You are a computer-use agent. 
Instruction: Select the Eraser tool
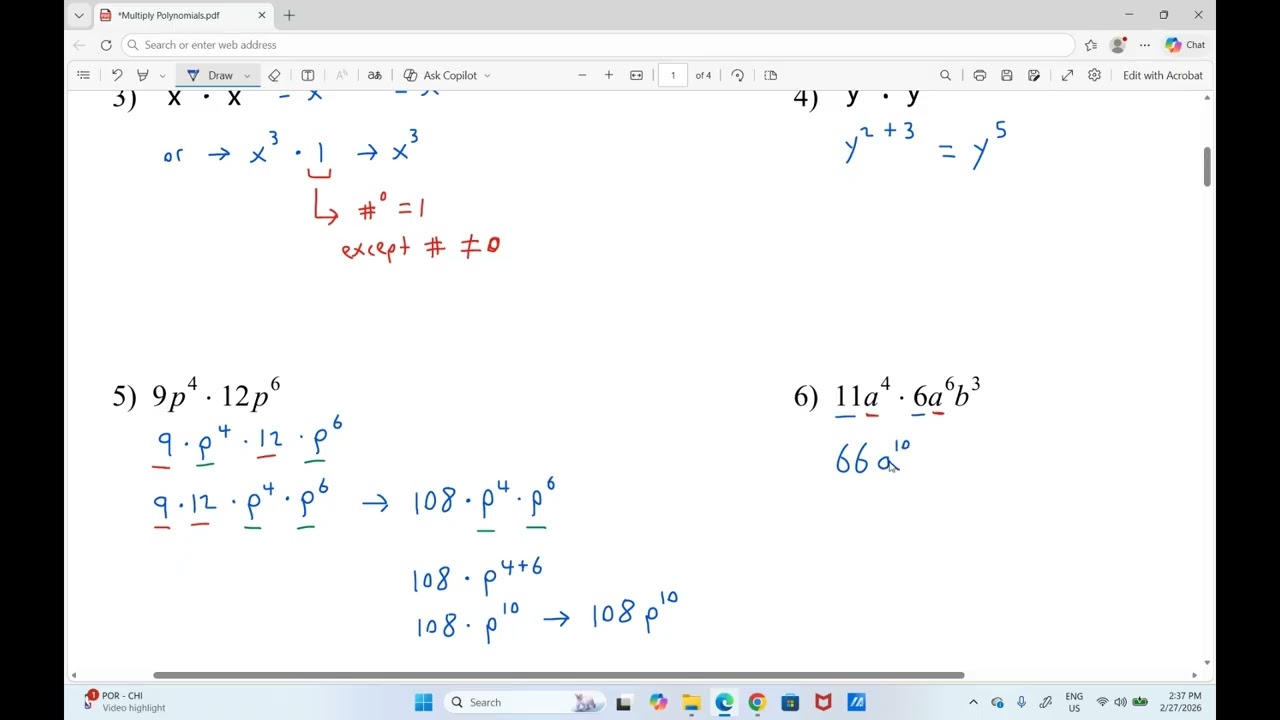[x=274, y=75]
